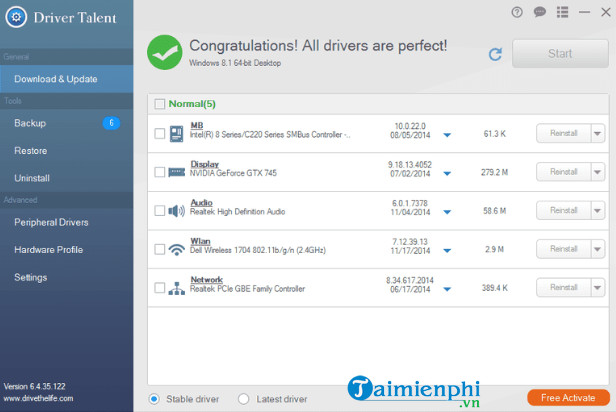Open Reinstall options arrow for Display row

click(598, 172)
